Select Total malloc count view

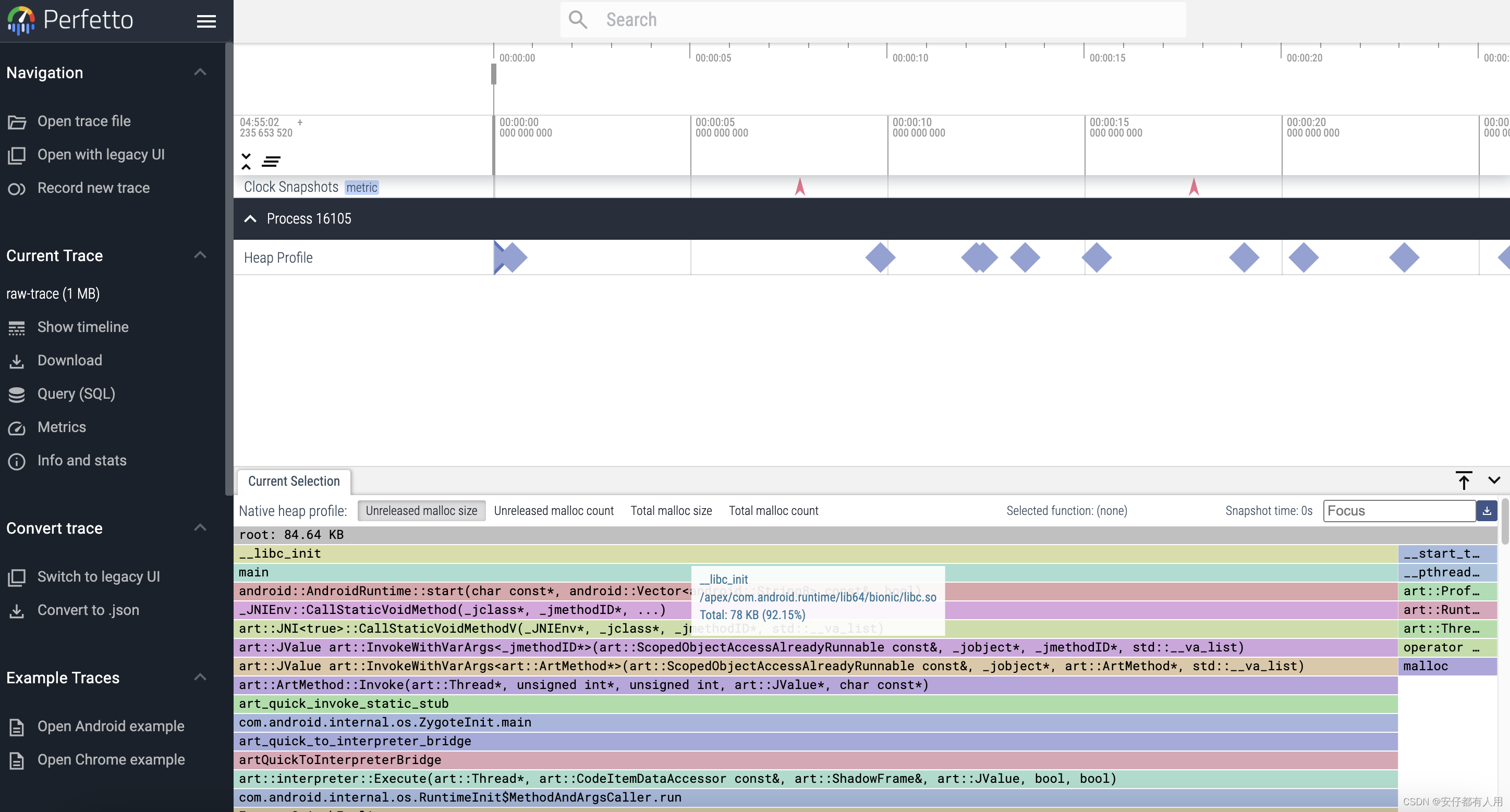[x=773, y=510]
